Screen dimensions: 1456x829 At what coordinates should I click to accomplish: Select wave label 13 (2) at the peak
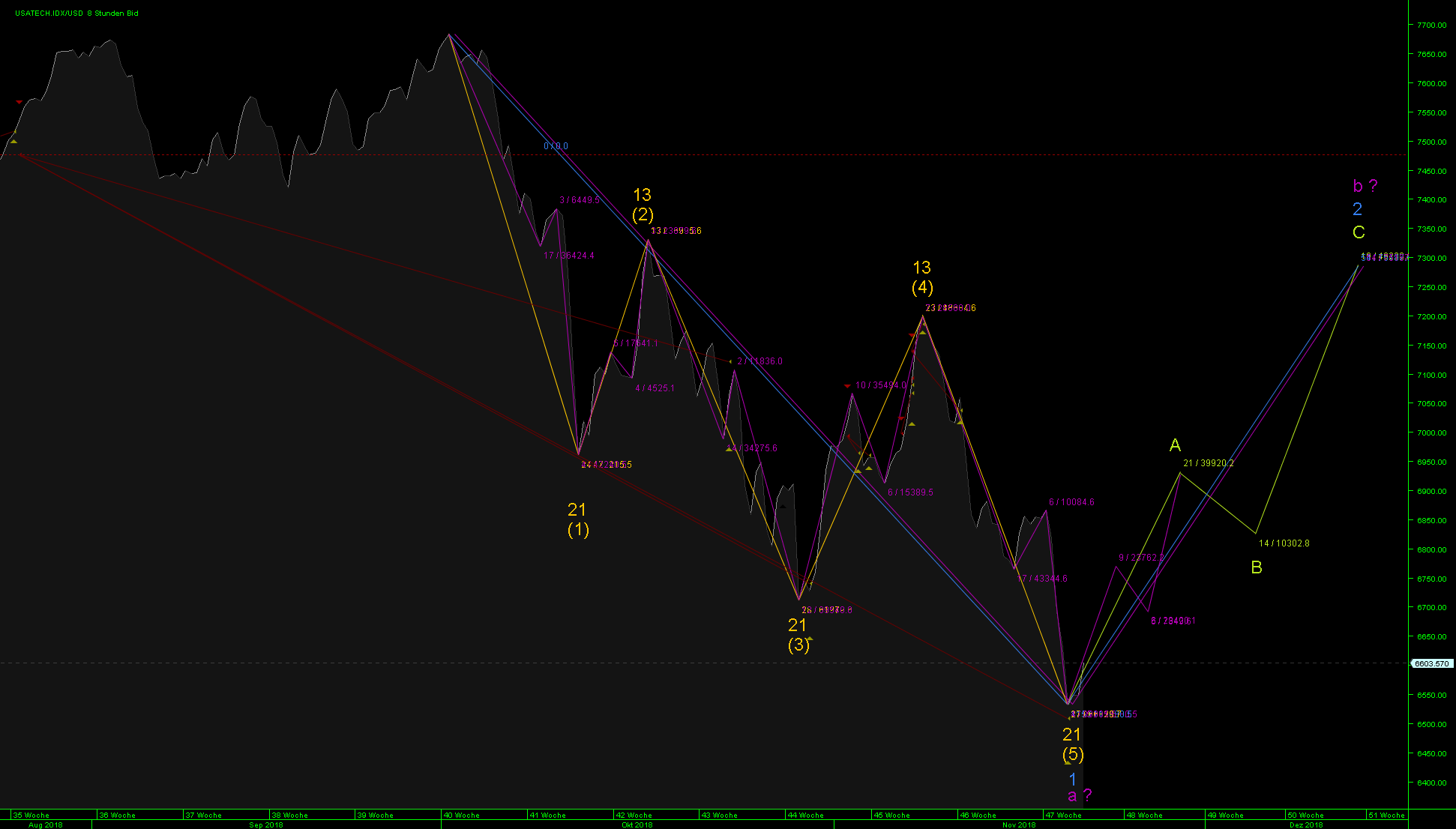point(643,205)
